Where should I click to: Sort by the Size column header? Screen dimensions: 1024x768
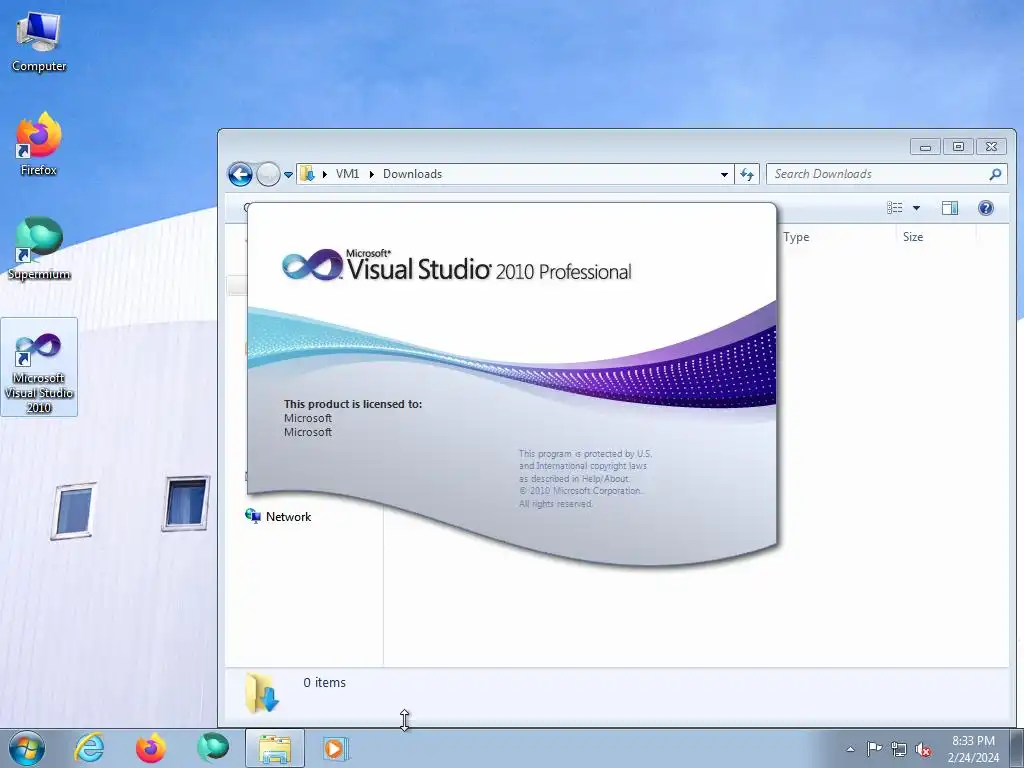(x=912, y=236)
